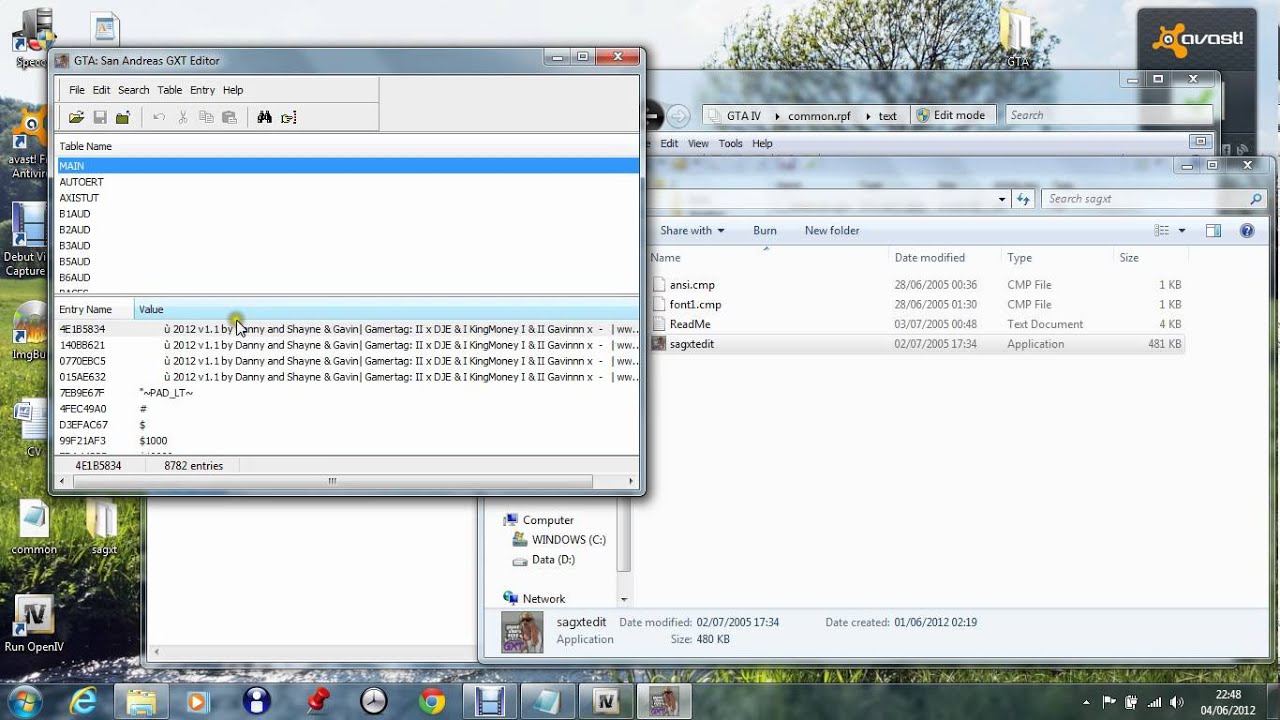Click the Open file icon in GXT Editor
1280x720 pixels.
coord(76,117)
